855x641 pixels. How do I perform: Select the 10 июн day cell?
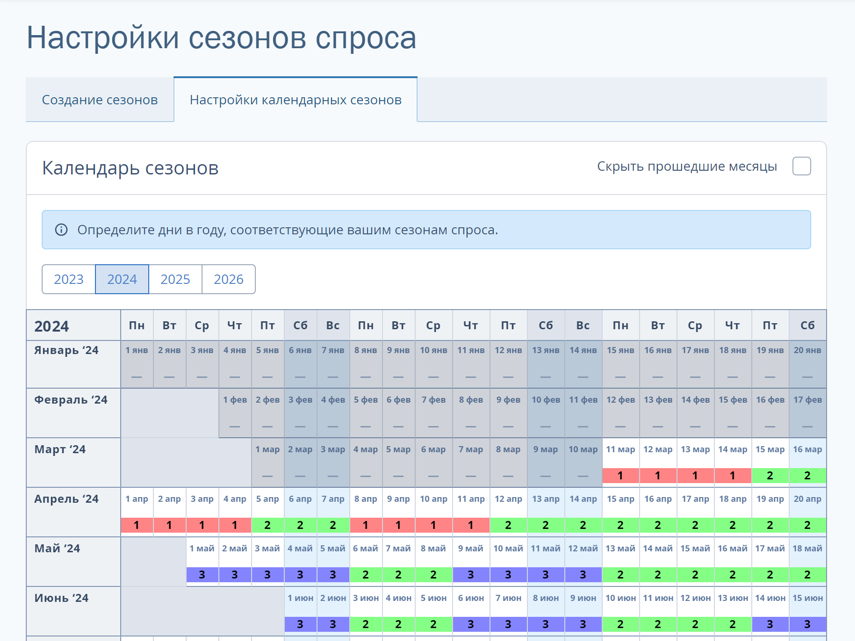[621, 610]
